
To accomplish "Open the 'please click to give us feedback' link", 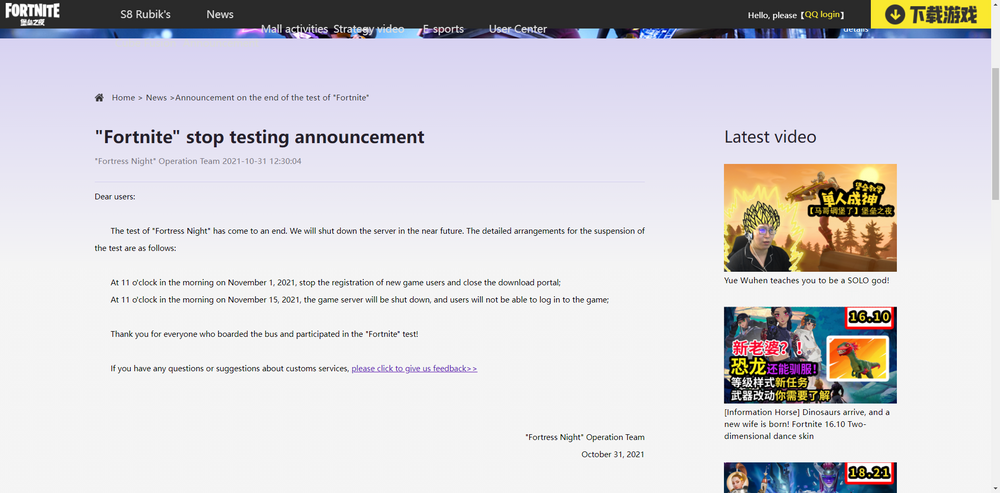I will [414, 369].
